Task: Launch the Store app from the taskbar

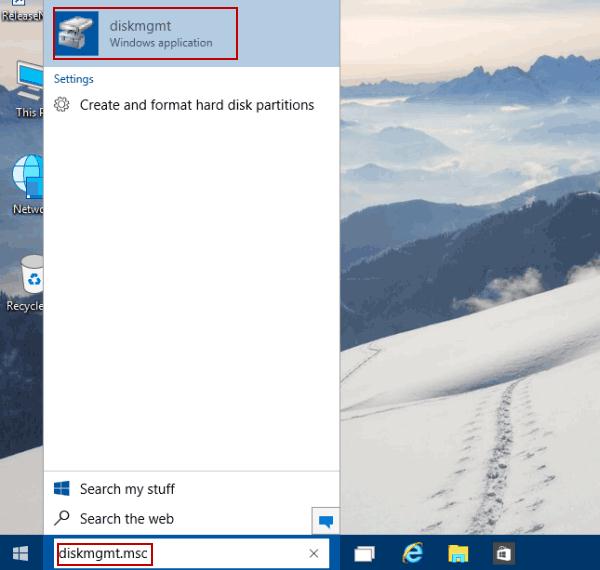Action: tap(505, 553)
